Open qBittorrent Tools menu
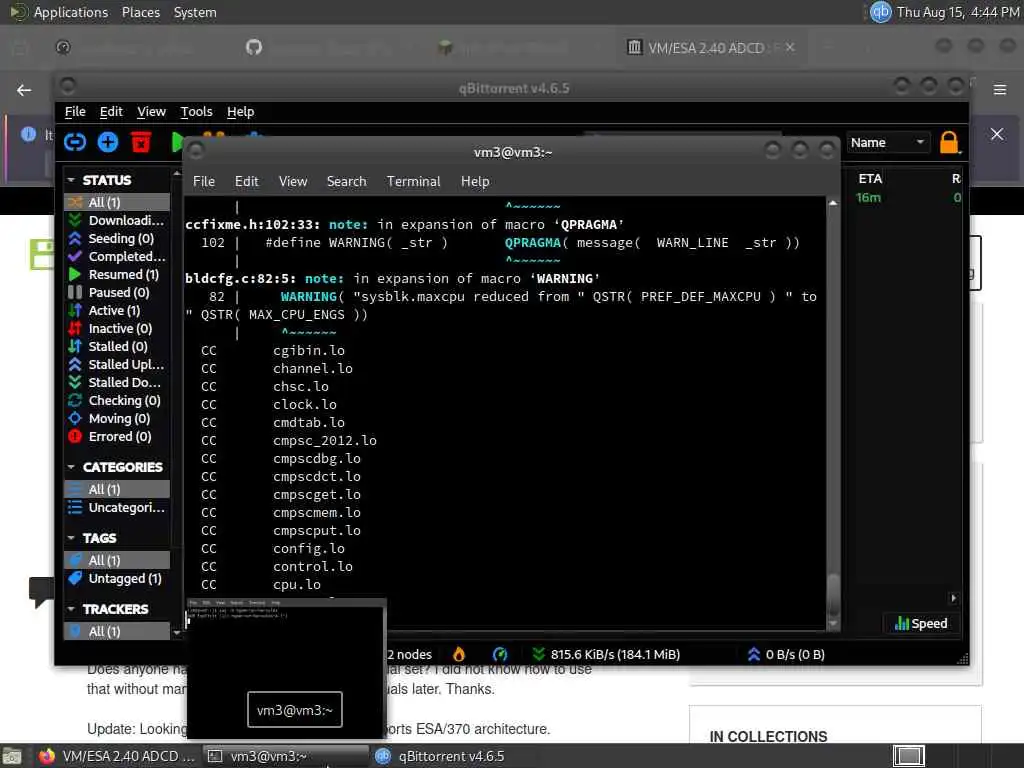 point(197,112)
